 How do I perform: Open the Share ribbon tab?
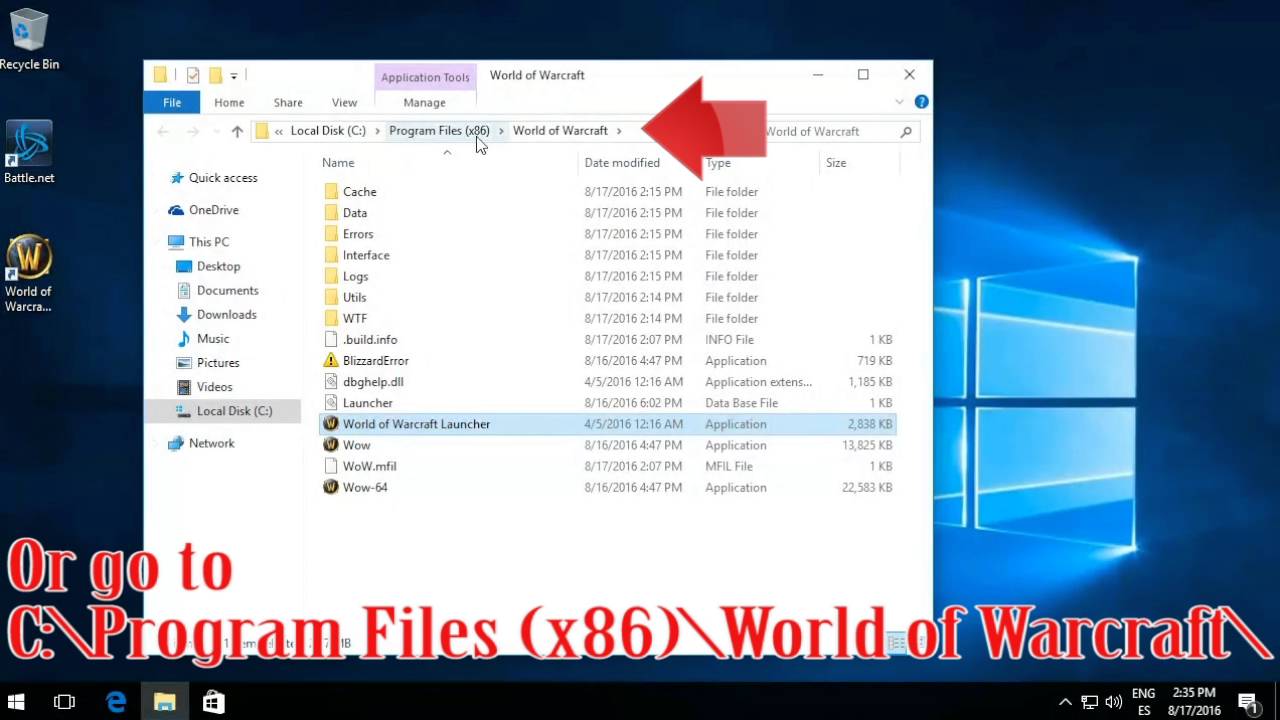point(288,102)
